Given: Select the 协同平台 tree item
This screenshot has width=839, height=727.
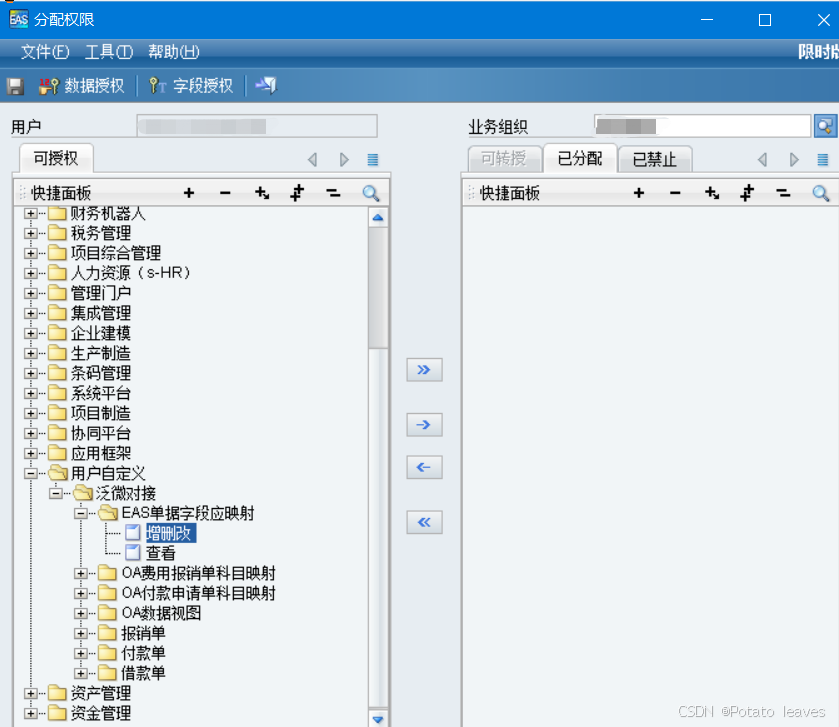Looking at the screenshot, I should coord(101,433).
